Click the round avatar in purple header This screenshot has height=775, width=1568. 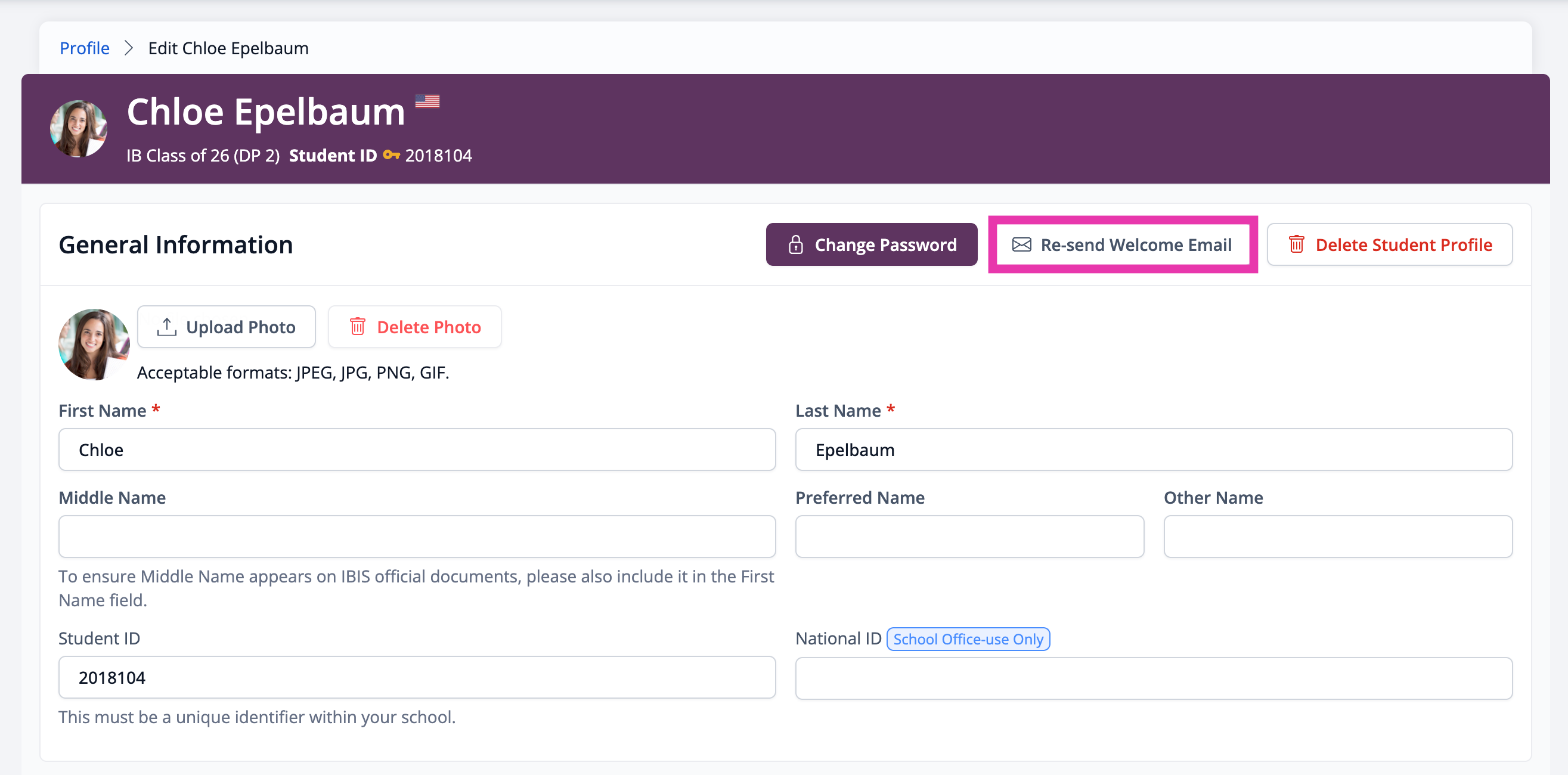click(79, 128)
